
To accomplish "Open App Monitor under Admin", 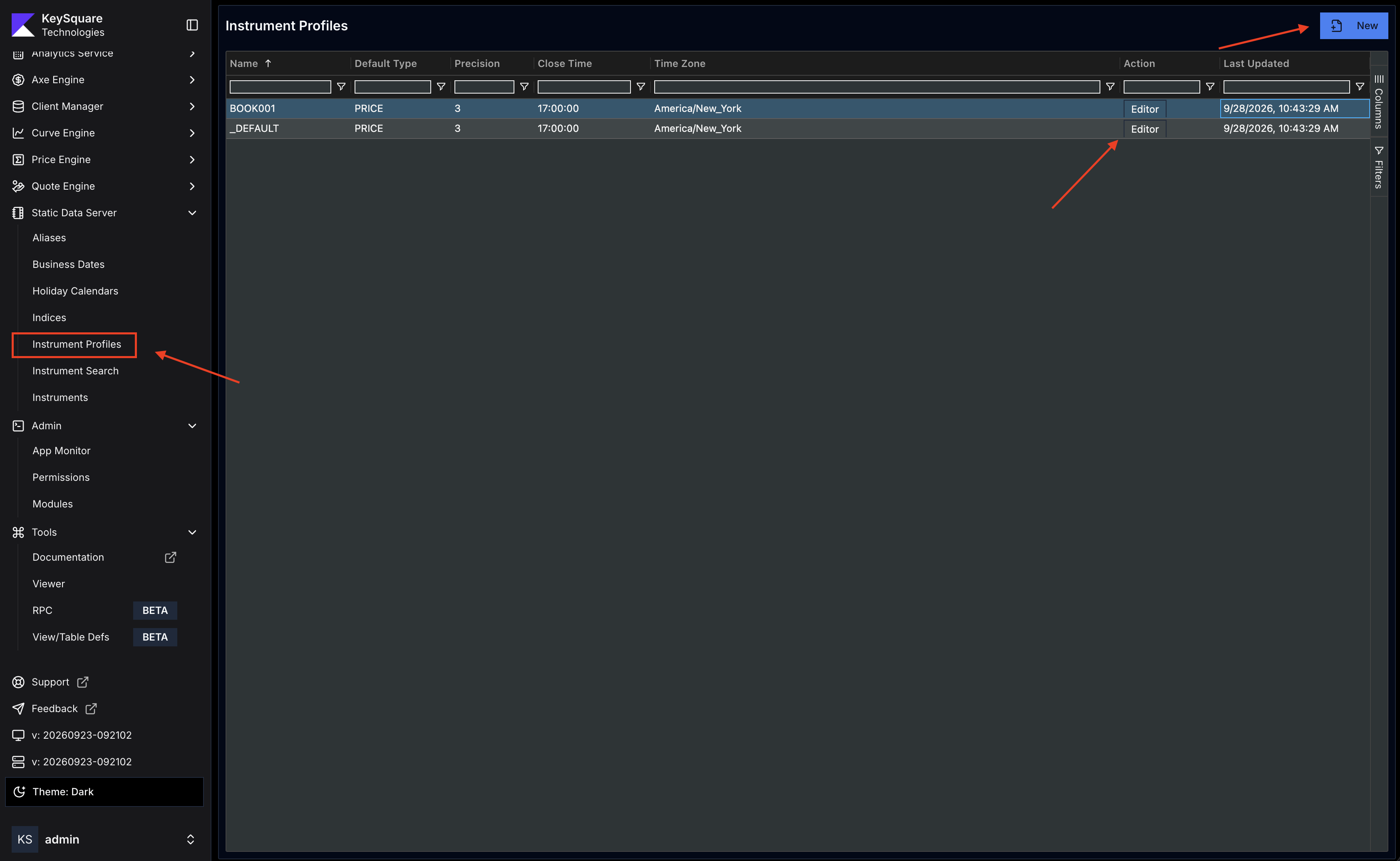I will (61, 451).
